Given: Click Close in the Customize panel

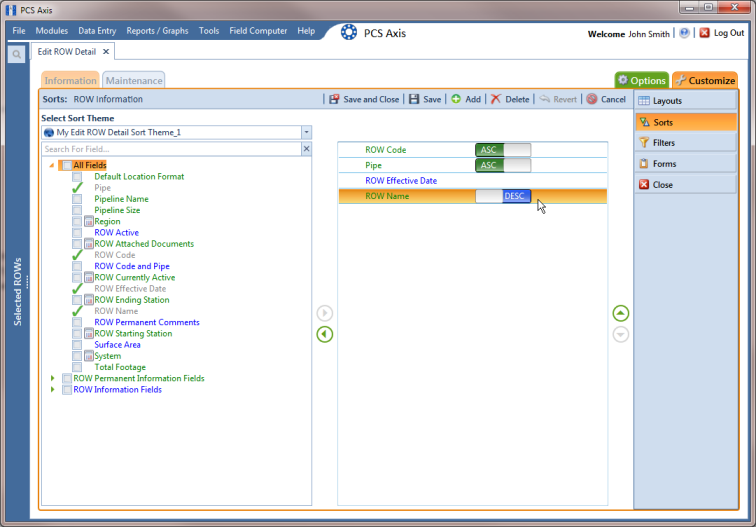Looking at the screenshot, I should [686, 185].
